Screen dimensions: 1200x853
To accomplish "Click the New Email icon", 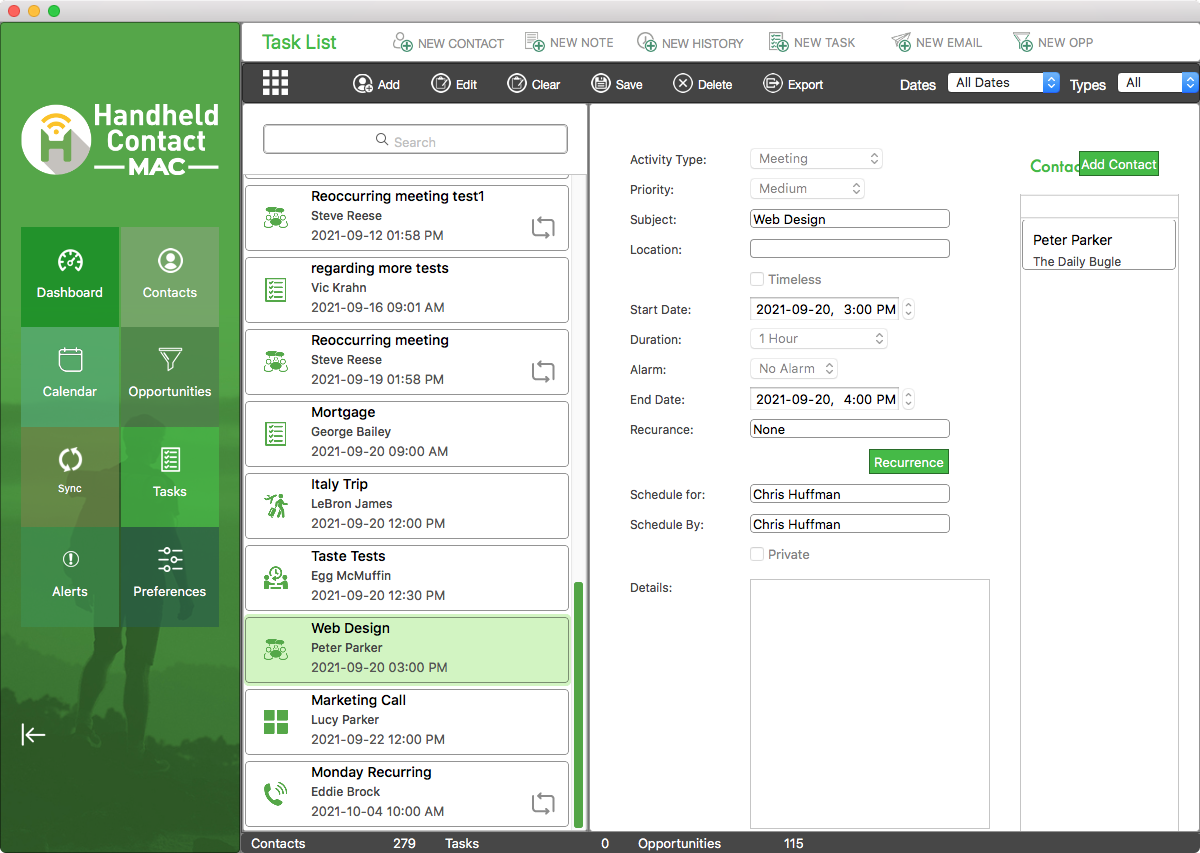I will pos(902,42).
